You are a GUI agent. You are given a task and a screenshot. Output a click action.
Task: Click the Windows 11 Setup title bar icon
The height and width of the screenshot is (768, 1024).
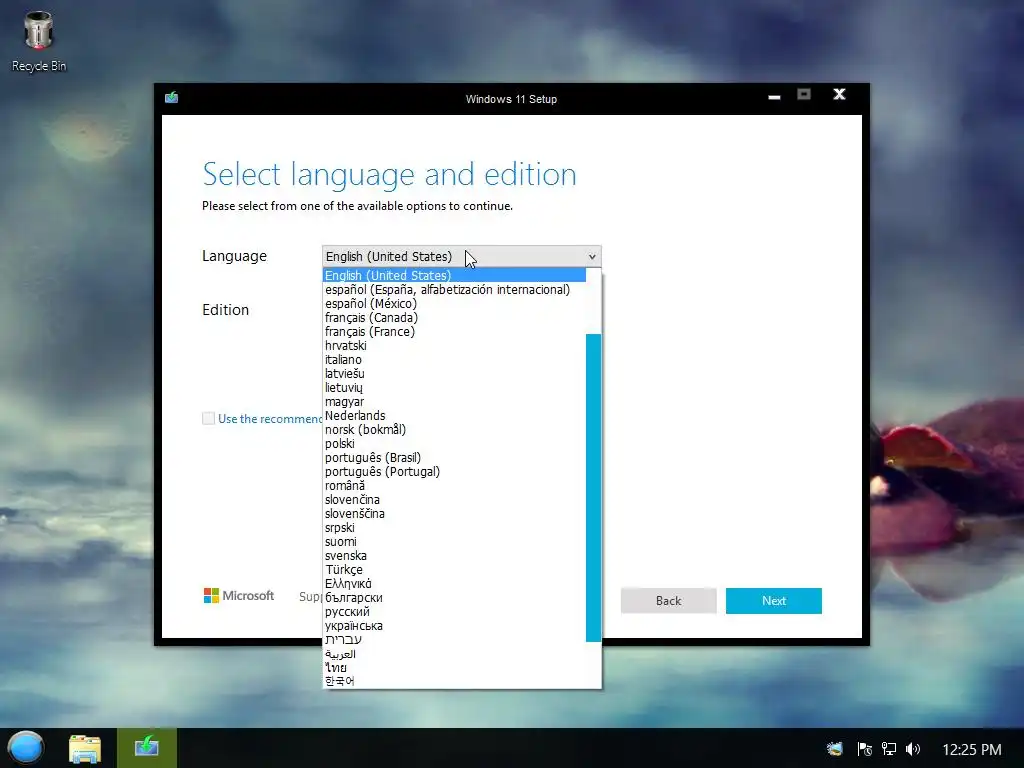click(x=172, y=98)
